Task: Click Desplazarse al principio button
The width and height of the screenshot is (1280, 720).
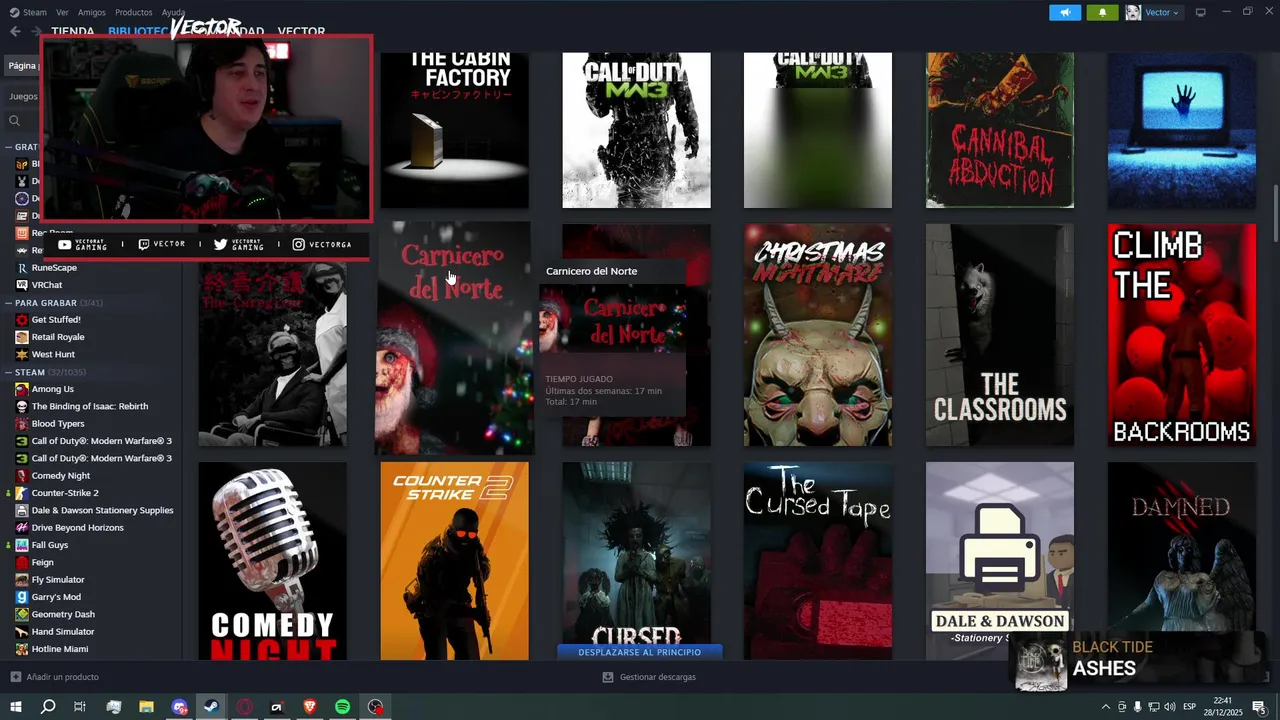Action: (x=640, y=652)
